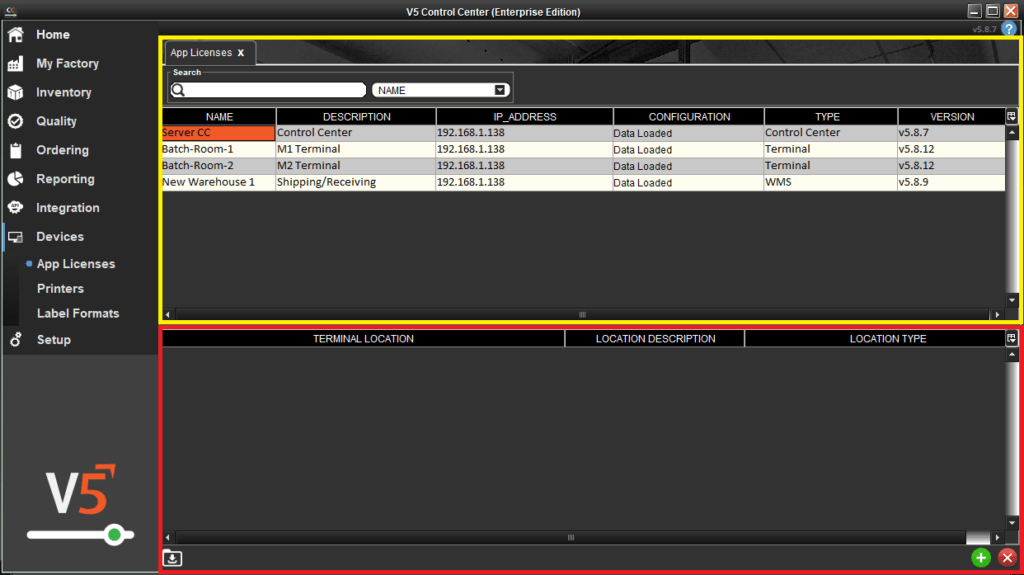Click the export download icon at bottom left
This screenshot has width=1024, height=575.
(x=172, y=558)
